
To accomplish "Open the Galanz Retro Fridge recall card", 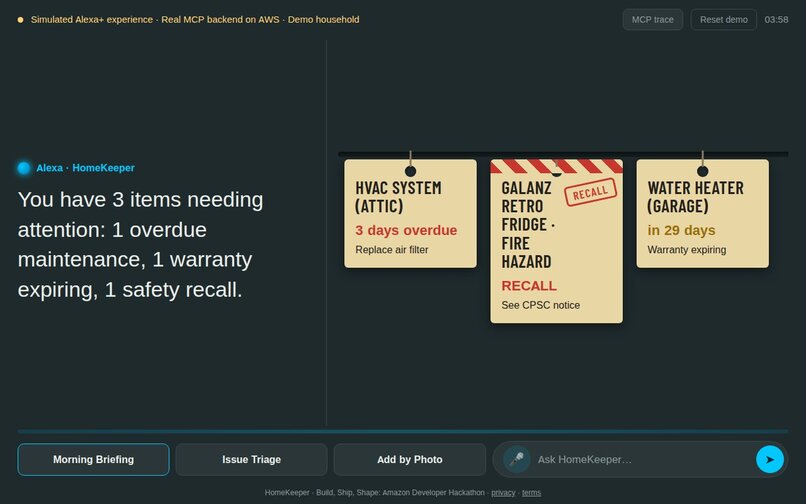I will coord(556,241).
